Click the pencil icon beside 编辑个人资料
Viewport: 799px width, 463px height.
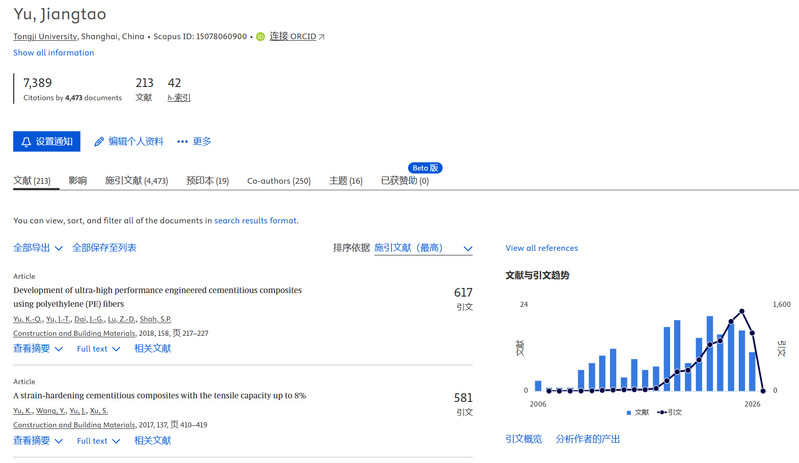point(99,142)
